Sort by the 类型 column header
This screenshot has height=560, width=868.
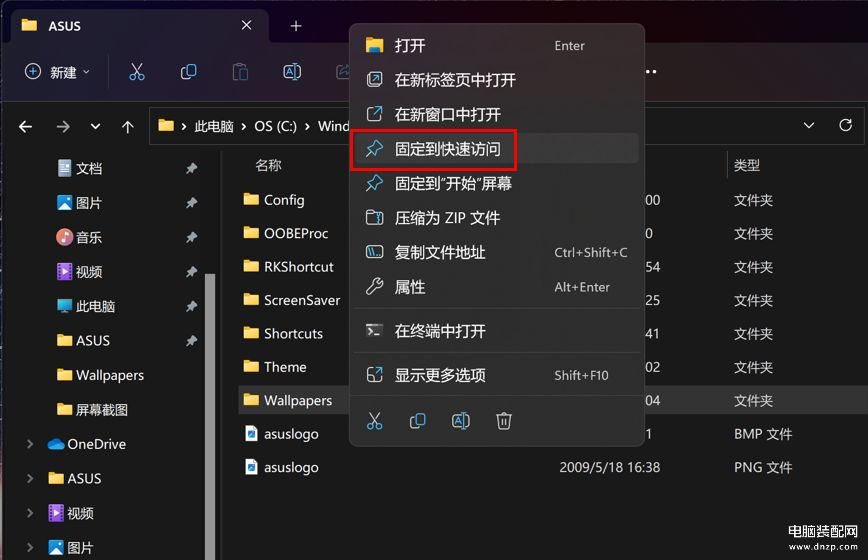click(747, 165)
